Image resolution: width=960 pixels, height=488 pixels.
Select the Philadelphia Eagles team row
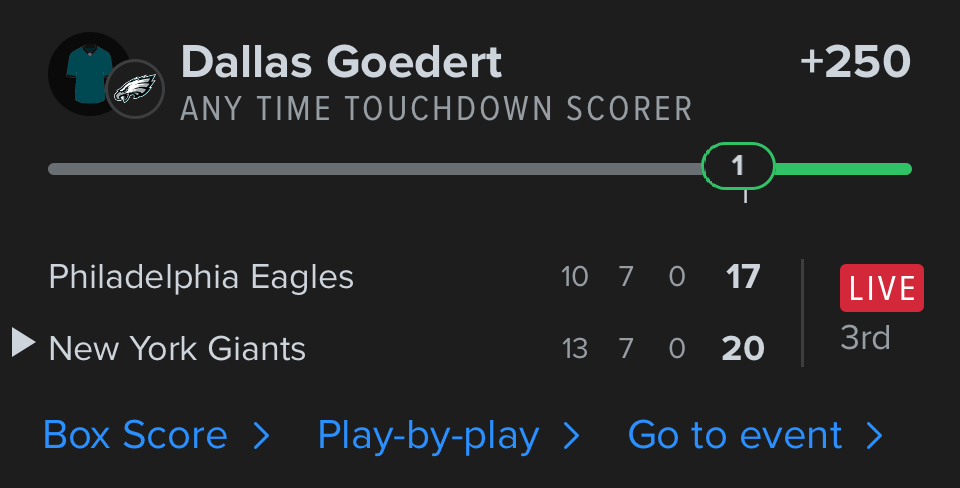(x=201, y=277)
